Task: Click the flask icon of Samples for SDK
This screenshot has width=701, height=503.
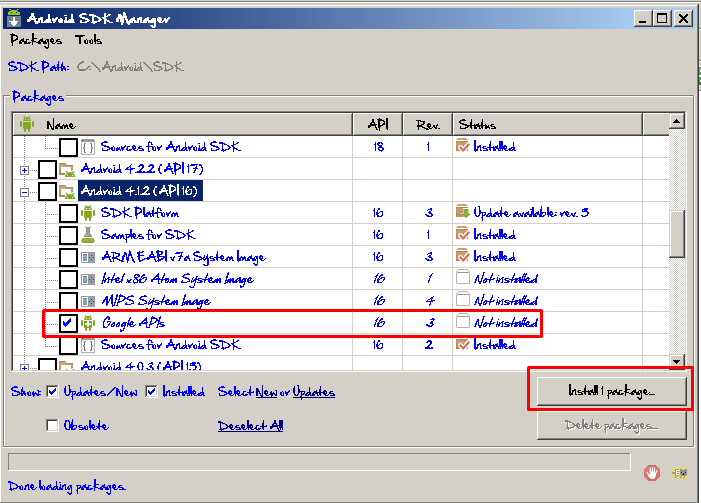Action: pos(88,235)
